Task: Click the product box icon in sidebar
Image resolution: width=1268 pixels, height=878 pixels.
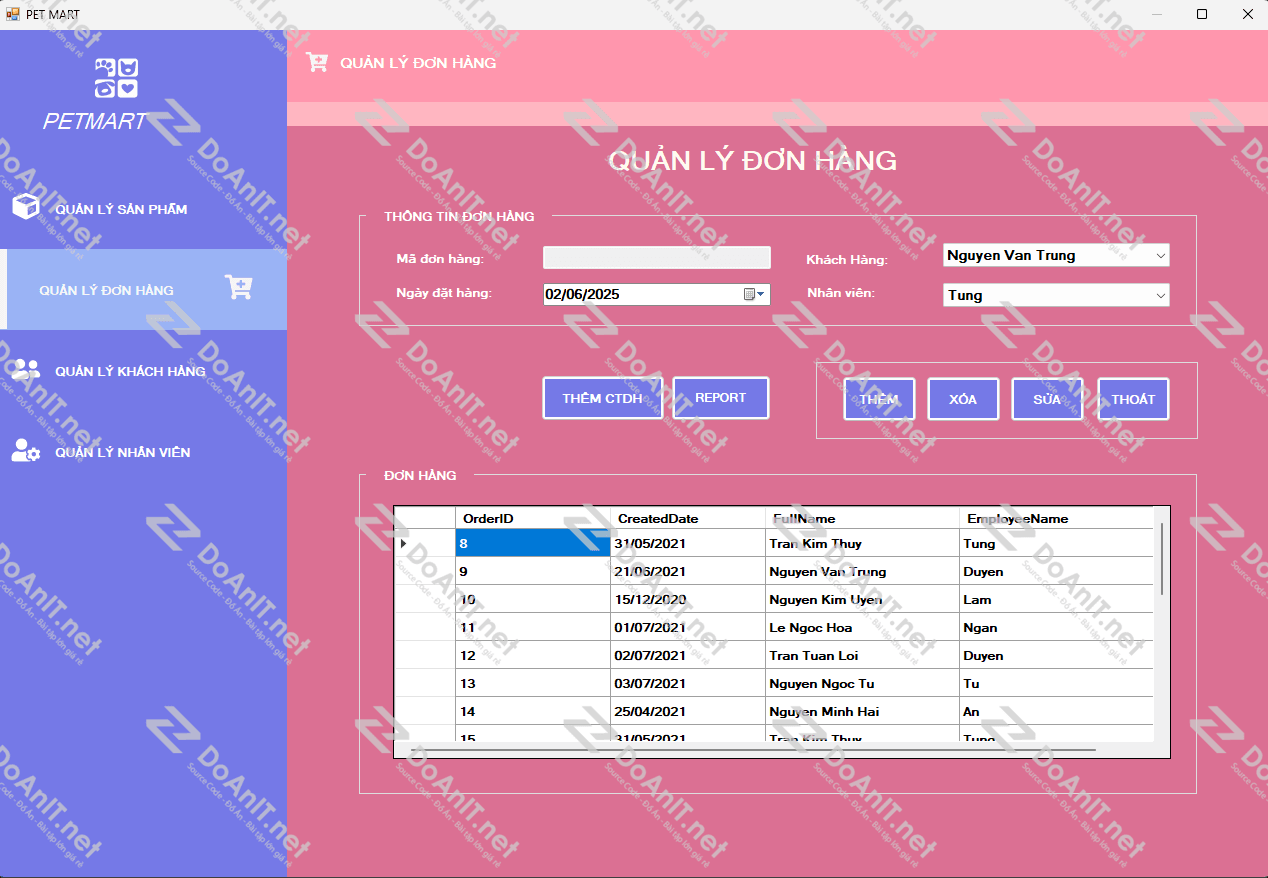Action: pos(25,207)
